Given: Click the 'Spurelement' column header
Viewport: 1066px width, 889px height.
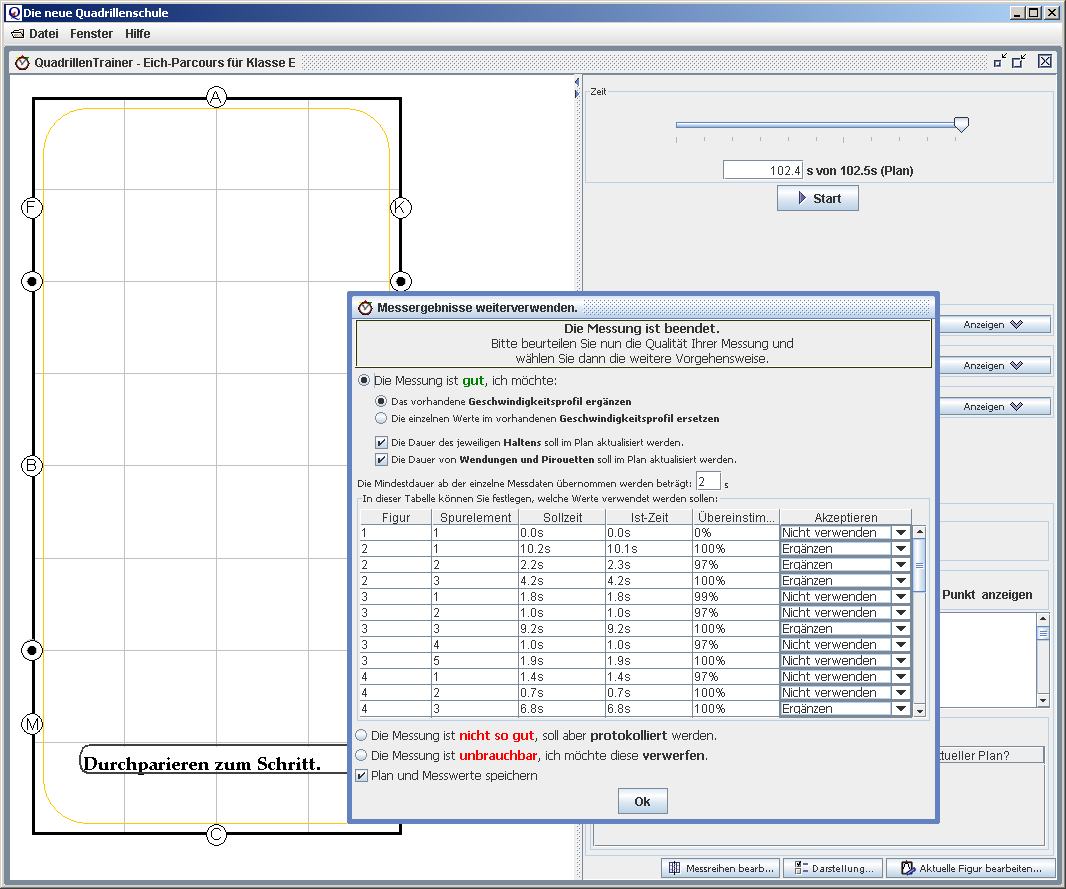Looking at the screenshot, I should pos(475,517).
